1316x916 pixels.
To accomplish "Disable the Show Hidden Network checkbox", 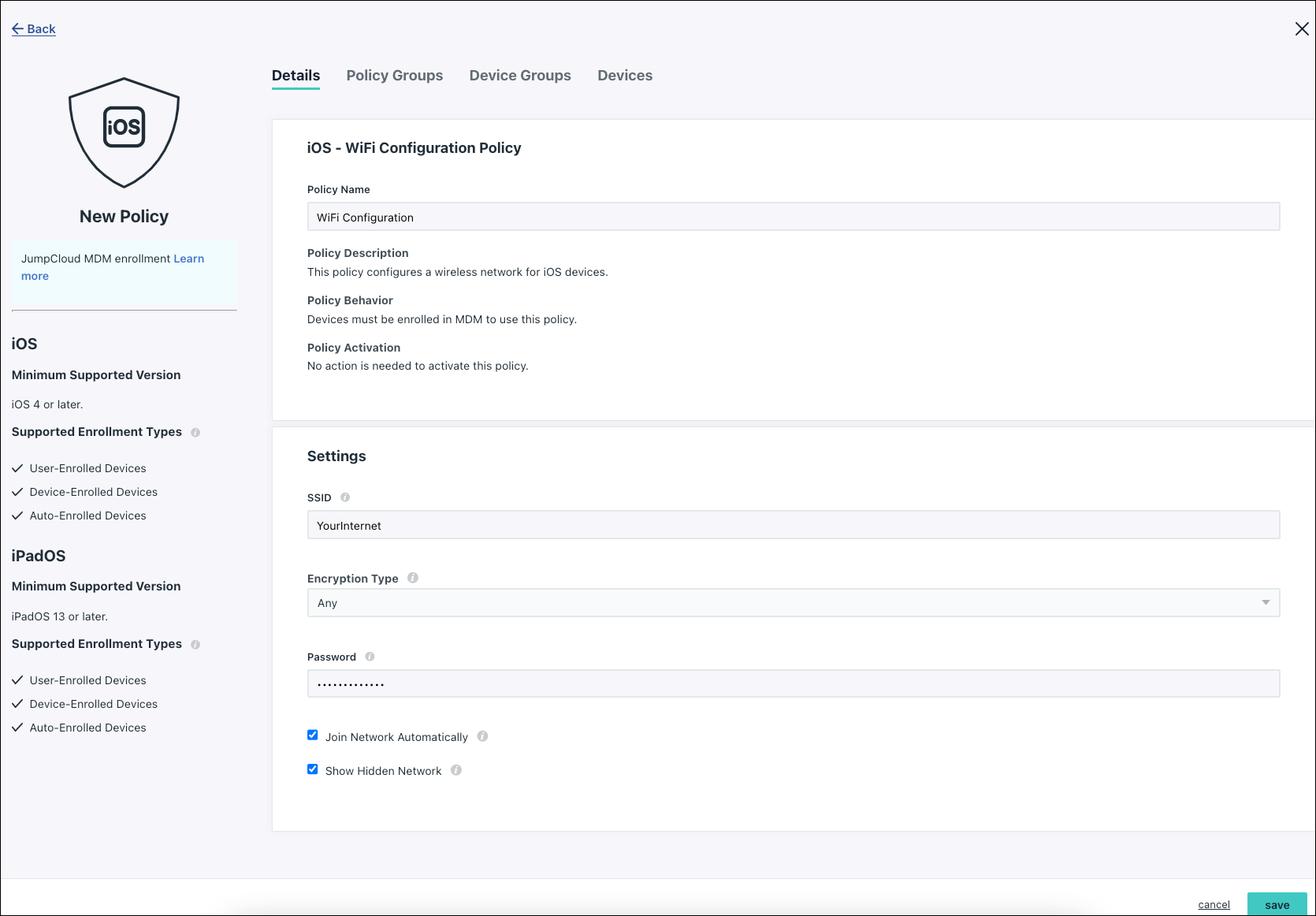I will click(x=313, y=769).
